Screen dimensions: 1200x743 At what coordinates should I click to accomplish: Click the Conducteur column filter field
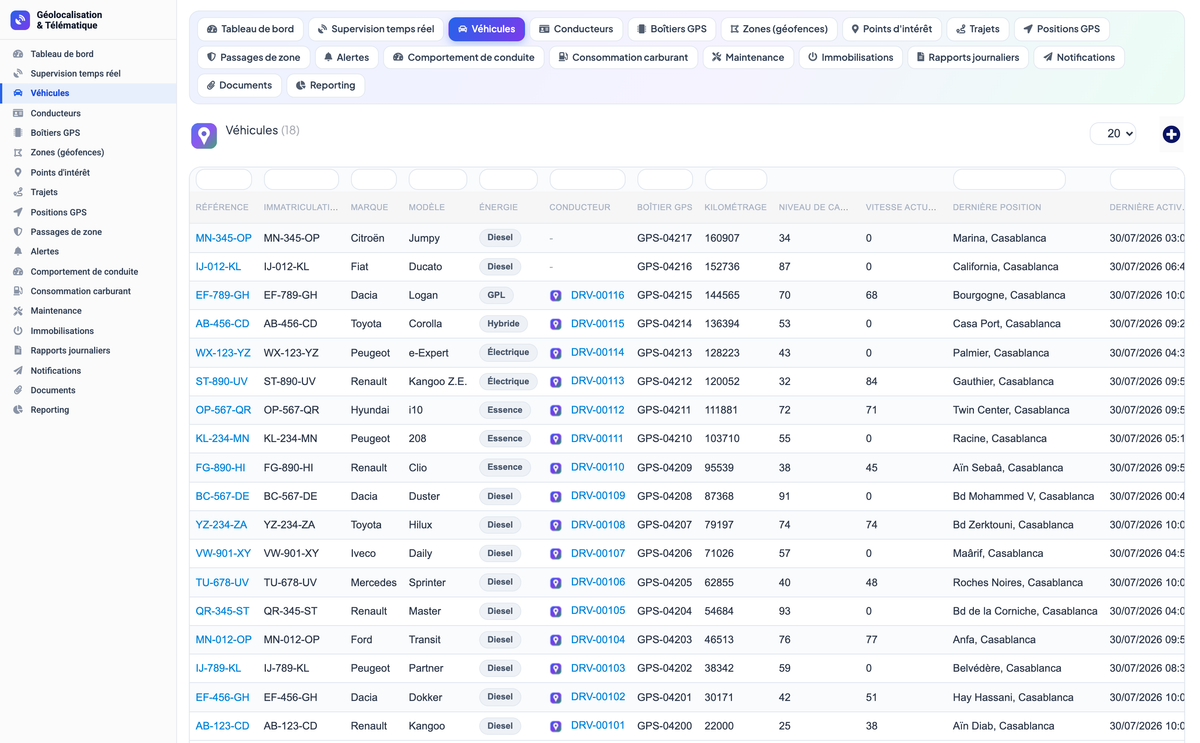[x=587, y=180]
